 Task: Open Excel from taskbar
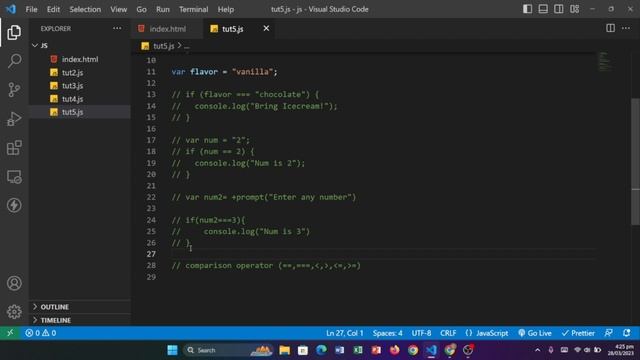coord(358,350)
